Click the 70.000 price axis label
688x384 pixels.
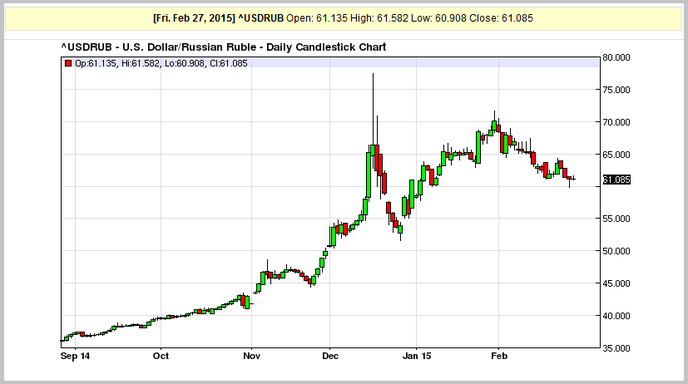coord(616,122)
